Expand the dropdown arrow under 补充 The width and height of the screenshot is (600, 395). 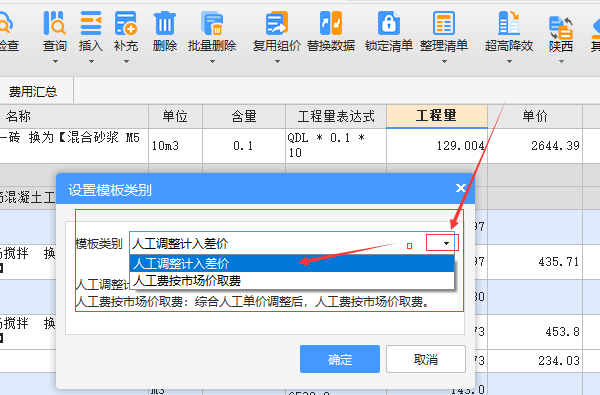point(126,62)
